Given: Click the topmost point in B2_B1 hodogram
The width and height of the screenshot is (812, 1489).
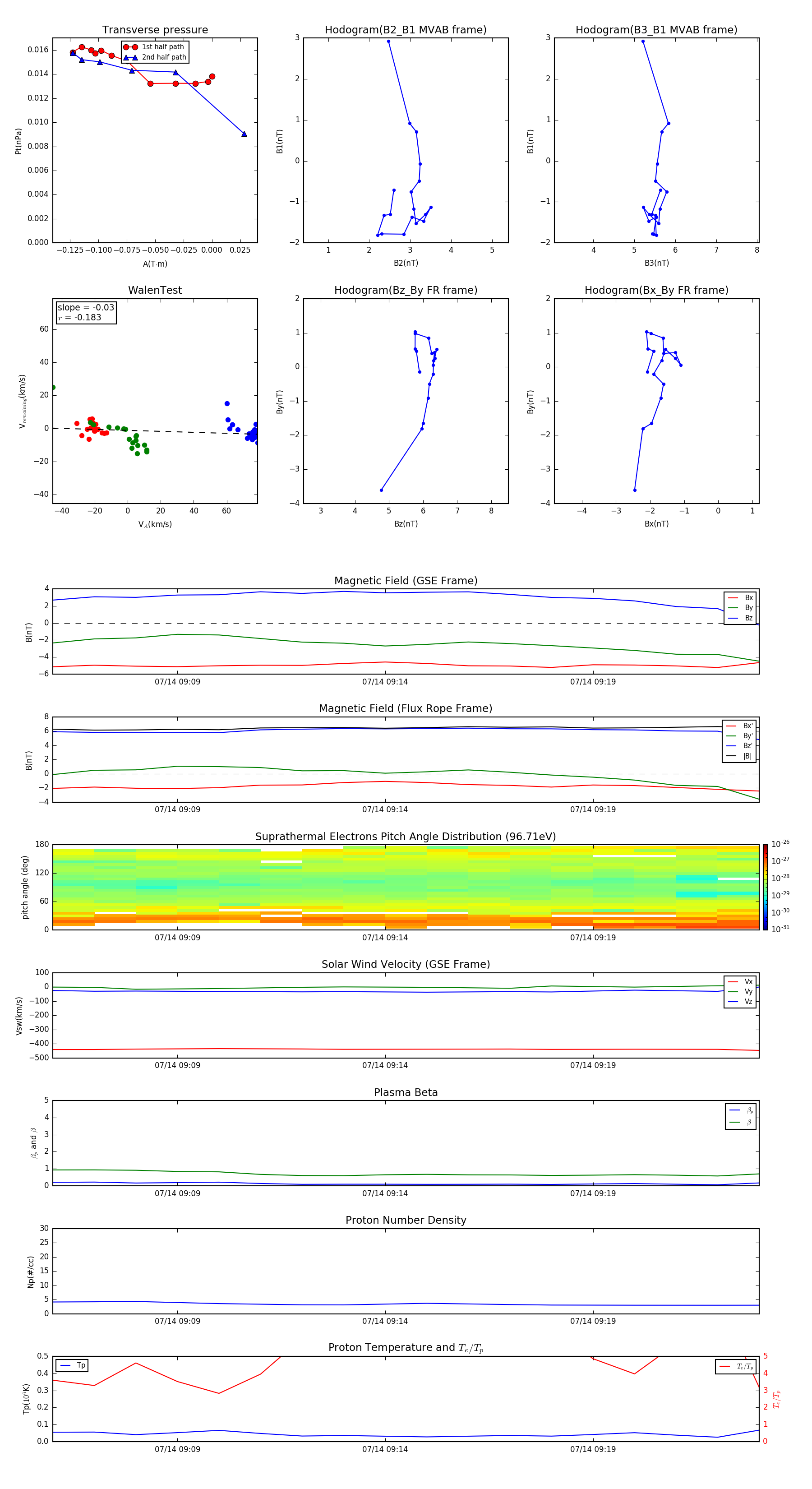Looking at the screenshot, I should 388,42.
